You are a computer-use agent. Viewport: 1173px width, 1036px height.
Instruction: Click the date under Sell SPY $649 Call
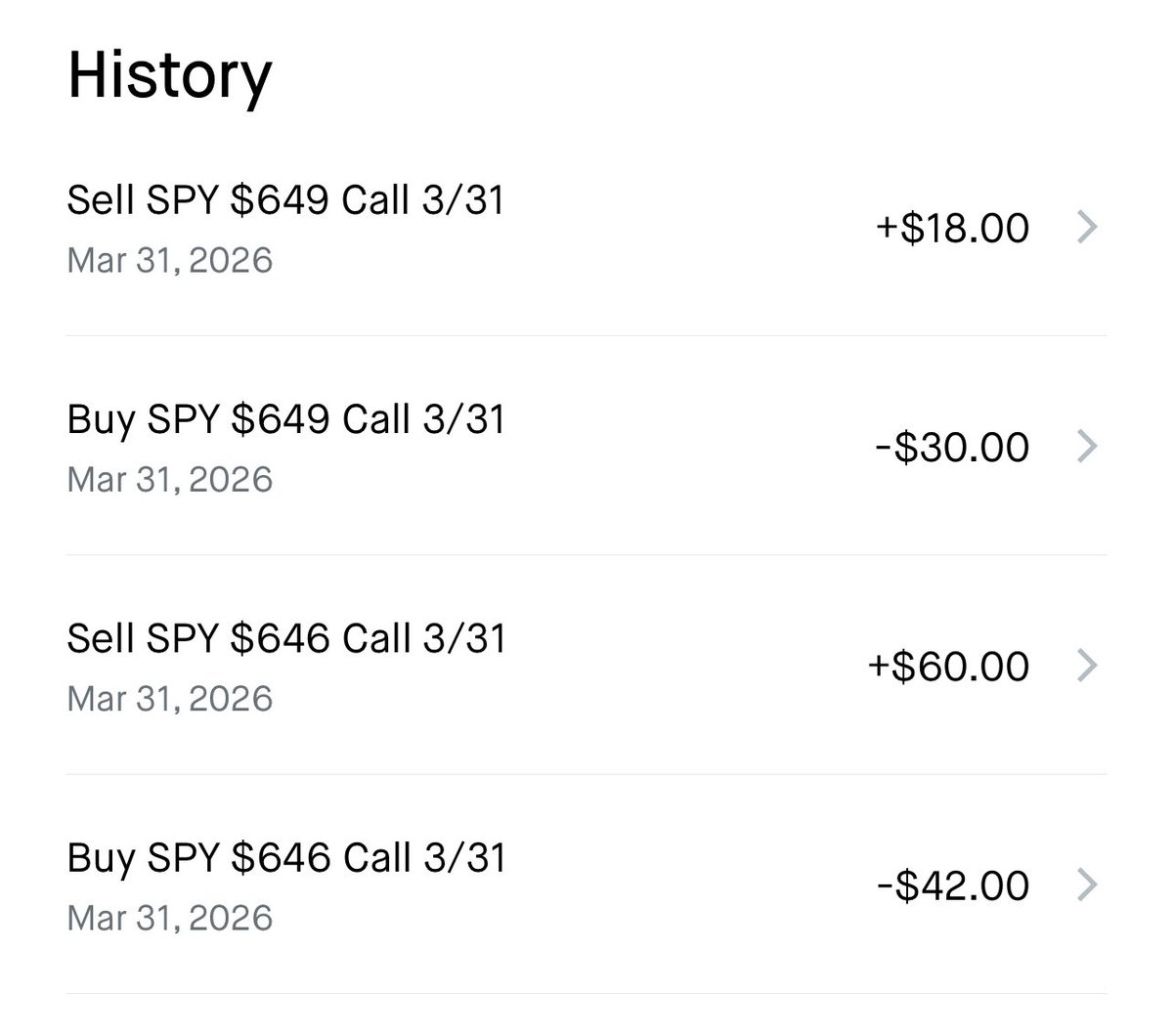(x=169, y=261)
